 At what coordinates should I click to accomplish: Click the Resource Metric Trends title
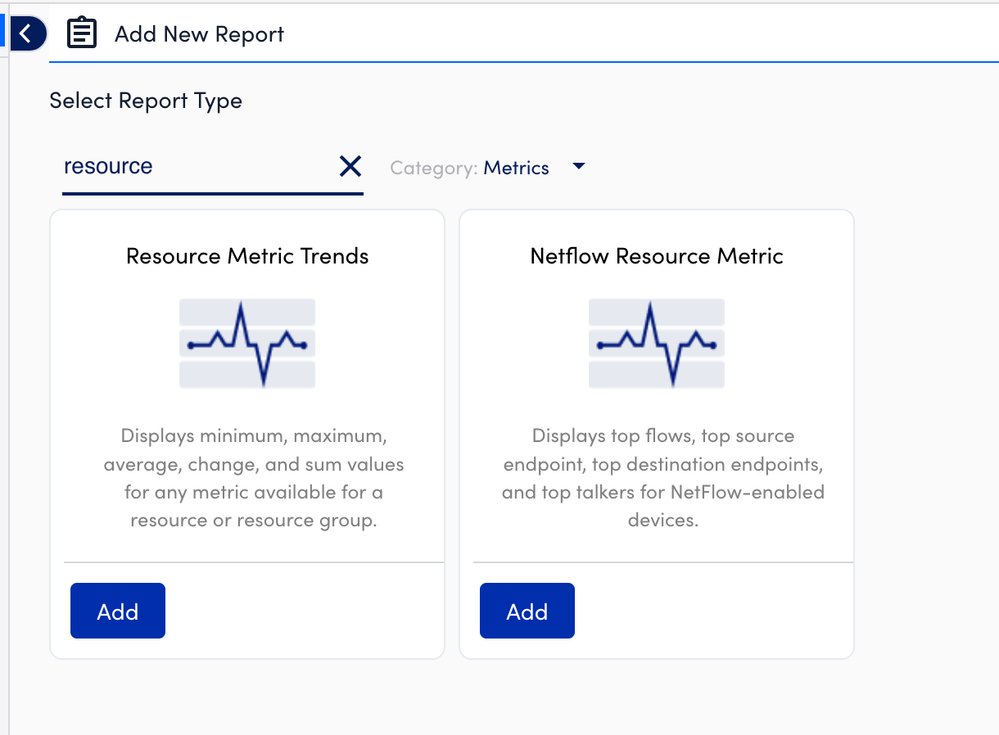coord(247,256)
